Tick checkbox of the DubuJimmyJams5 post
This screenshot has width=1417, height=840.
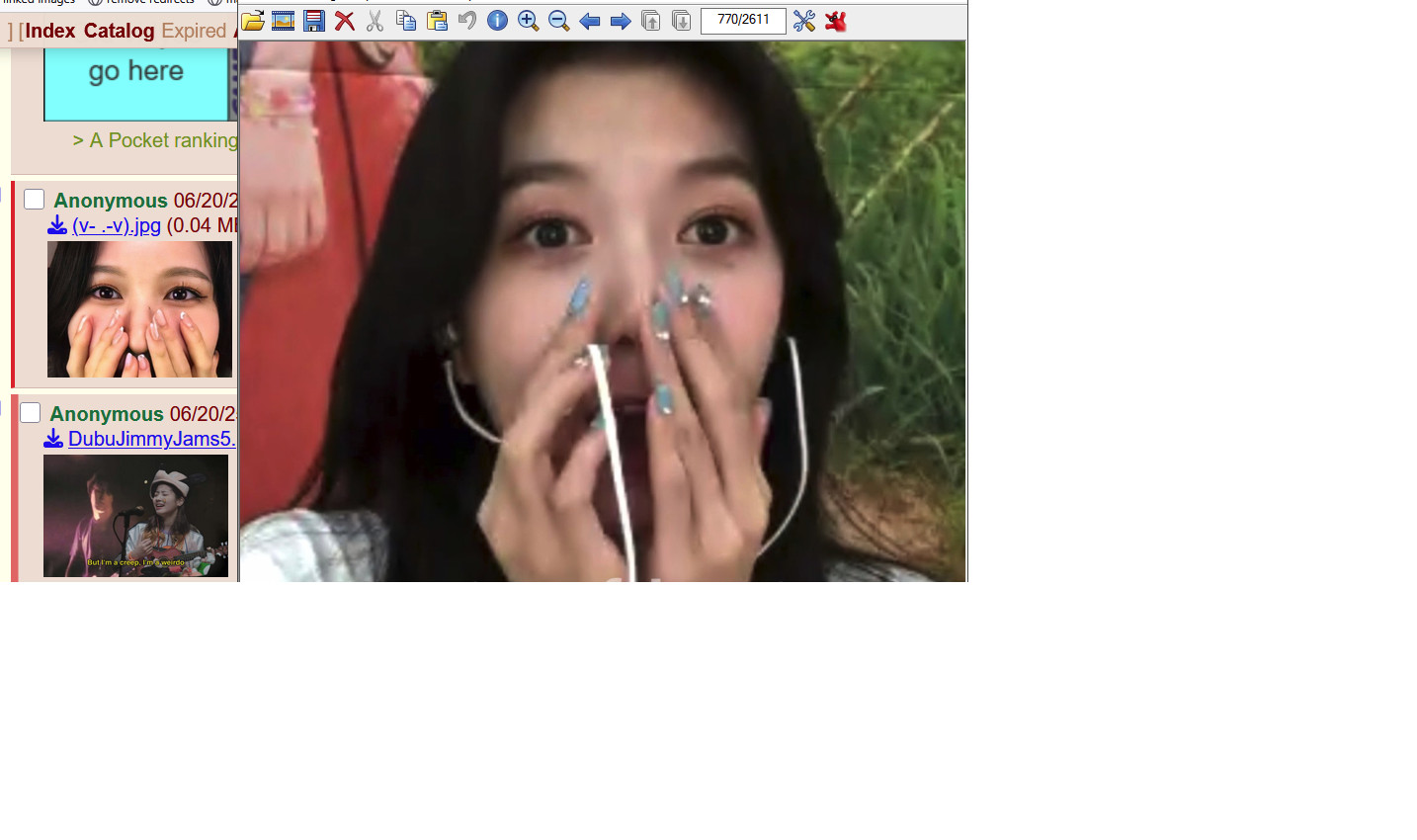(x=31, y=413)
